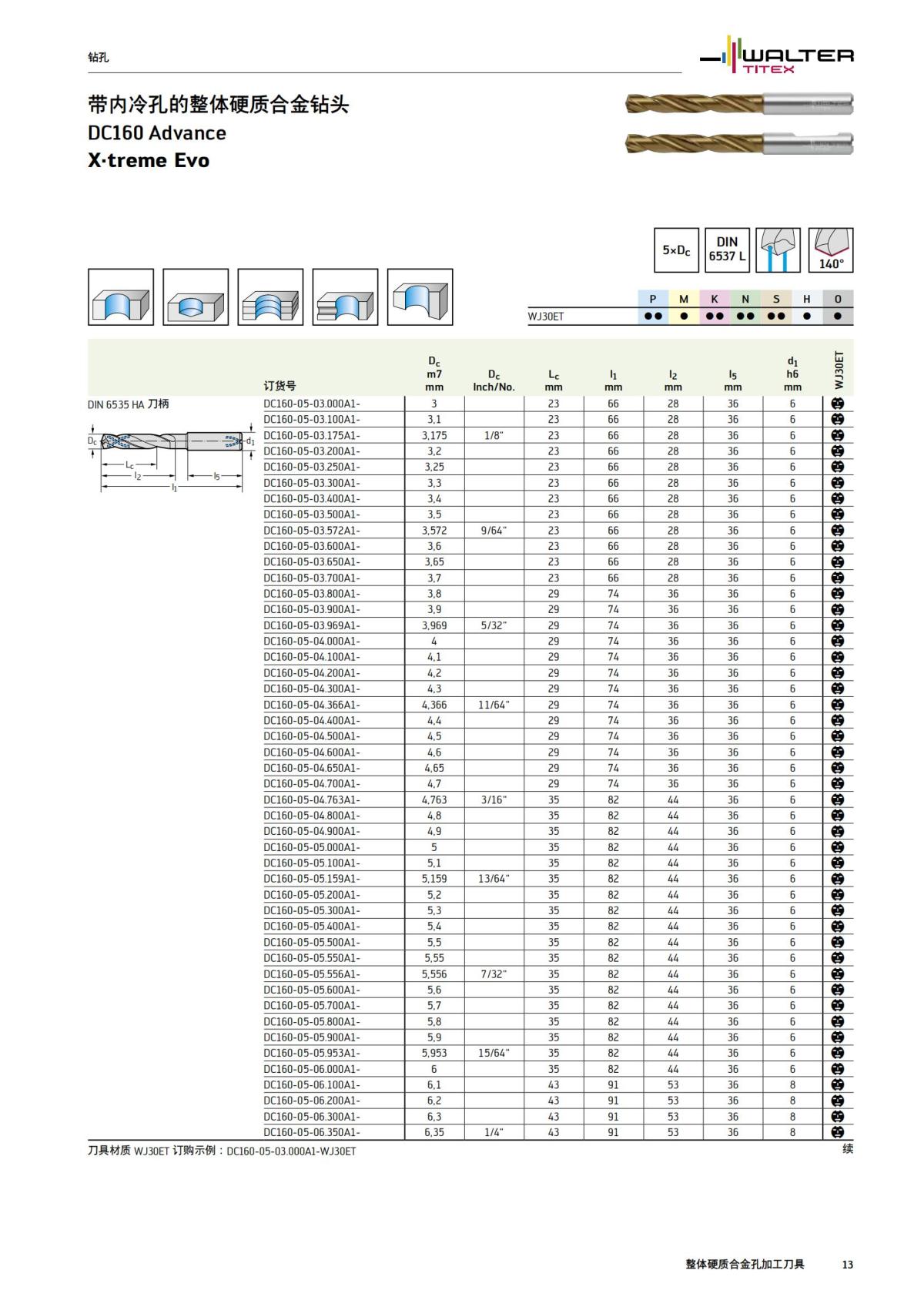This screenshot has height=1307, width=924.
Task: Click the availability icon for DC160-05-06.100A1-
Action: [838, 1084]
